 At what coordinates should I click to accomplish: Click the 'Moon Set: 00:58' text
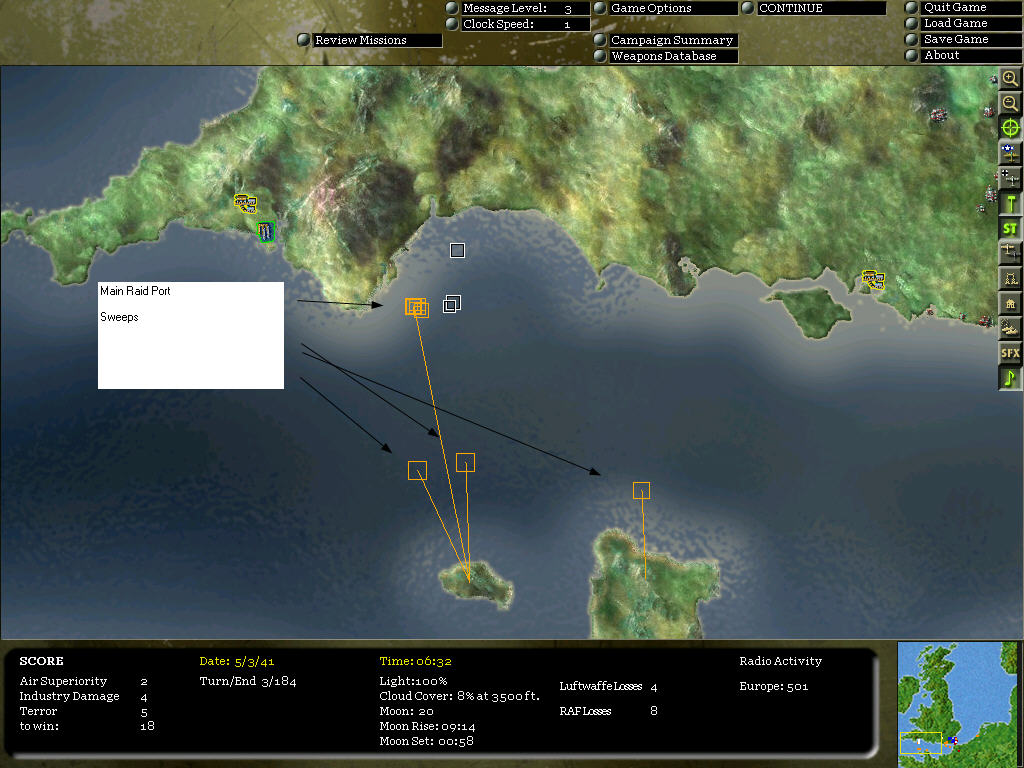(426, 741)
